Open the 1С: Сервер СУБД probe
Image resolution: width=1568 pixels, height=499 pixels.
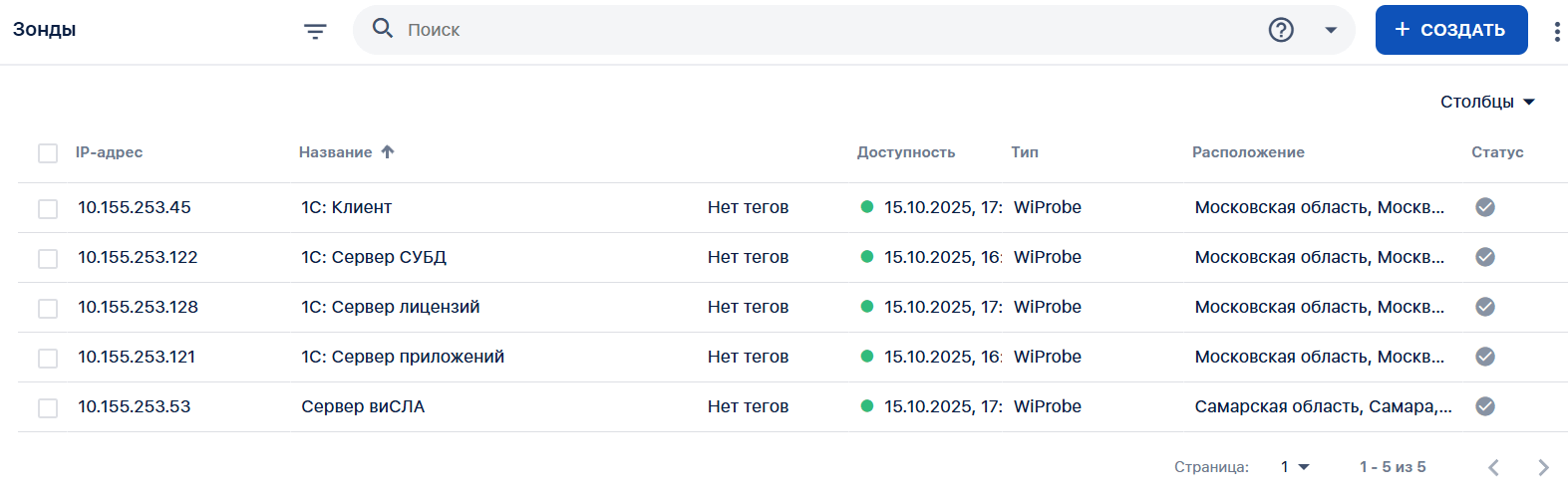pyautogui.click(x=374, y=257)
